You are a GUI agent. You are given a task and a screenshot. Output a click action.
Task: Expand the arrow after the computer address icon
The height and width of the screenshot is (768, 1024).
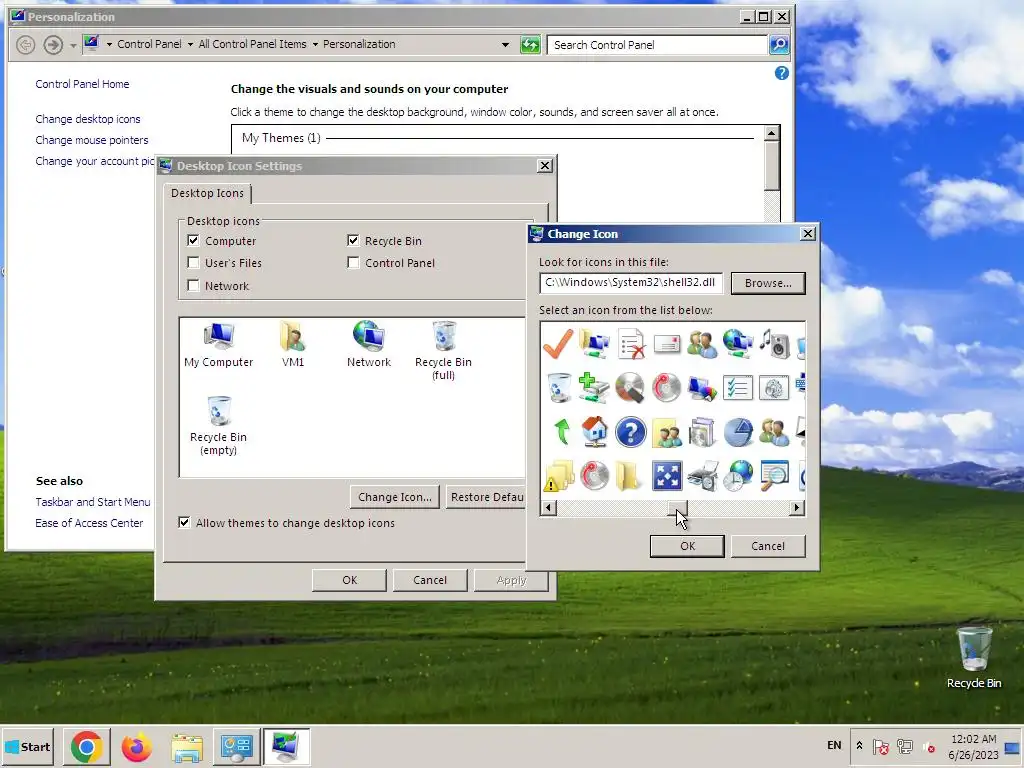click(x=108, y=44)
